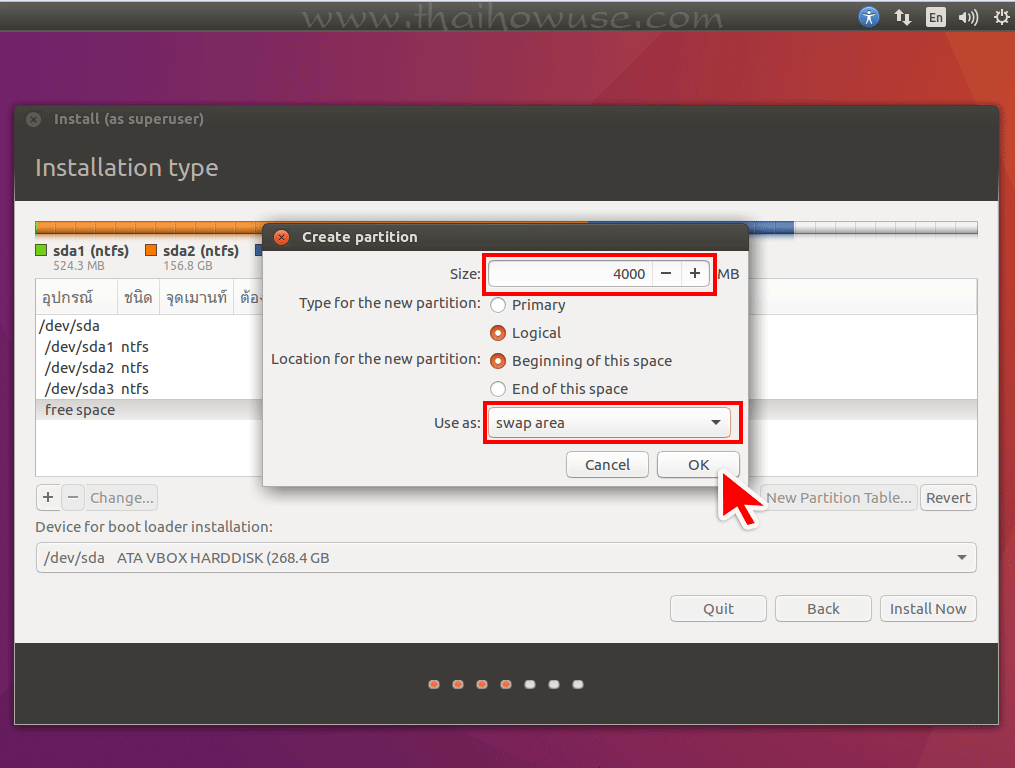The image size is (1015, 768).
Task: Select the /dev/sda3 ntfs row
Action: [x=150, y=389]
